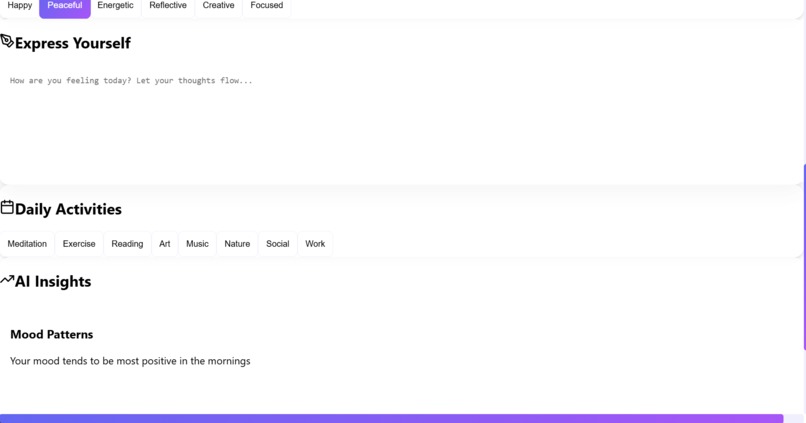
Task: Select the Peaceful mood option
Action: 65,6
